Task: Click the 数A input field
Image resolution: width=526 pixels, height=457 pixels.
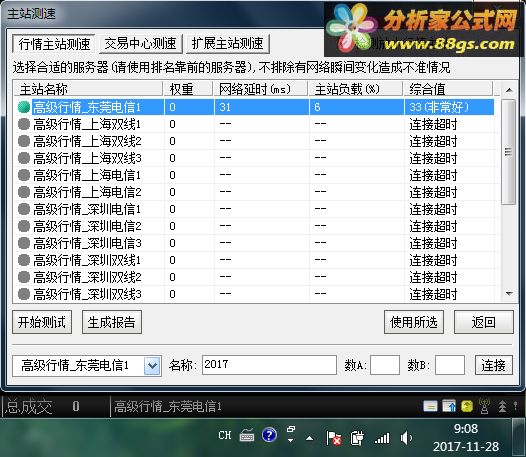Action: click(x=385, y=365)
